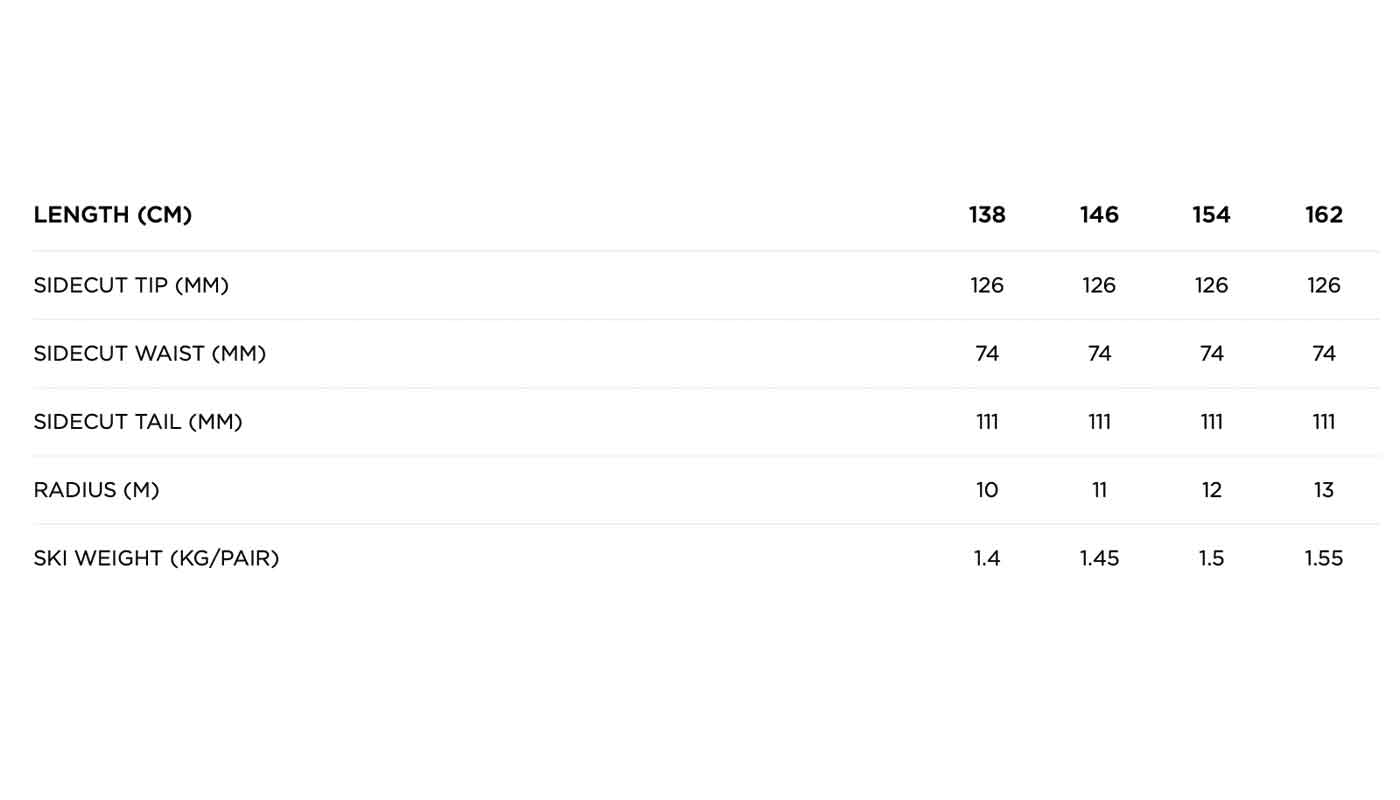Click sidecut tip value for 138 length
Screen dimensions: 1400x800
(x=987, y=285)
